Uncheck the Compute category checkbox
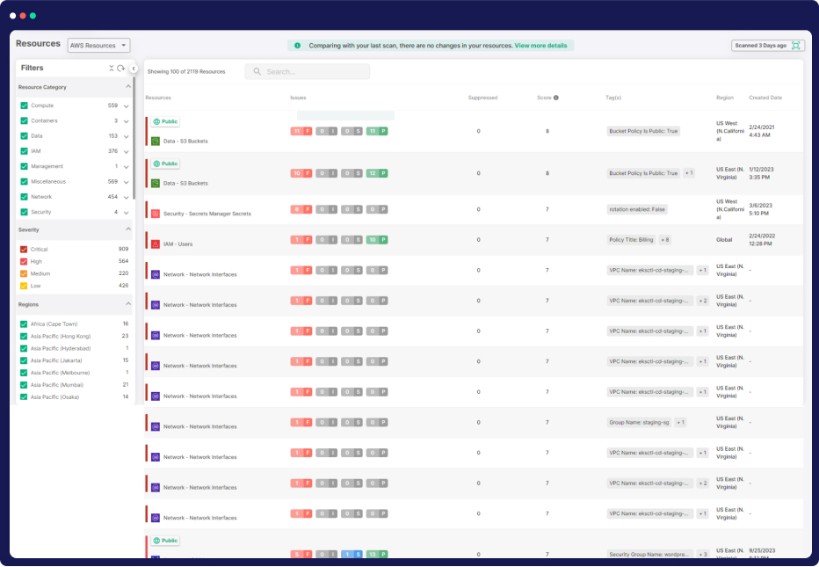 [24, 105]
